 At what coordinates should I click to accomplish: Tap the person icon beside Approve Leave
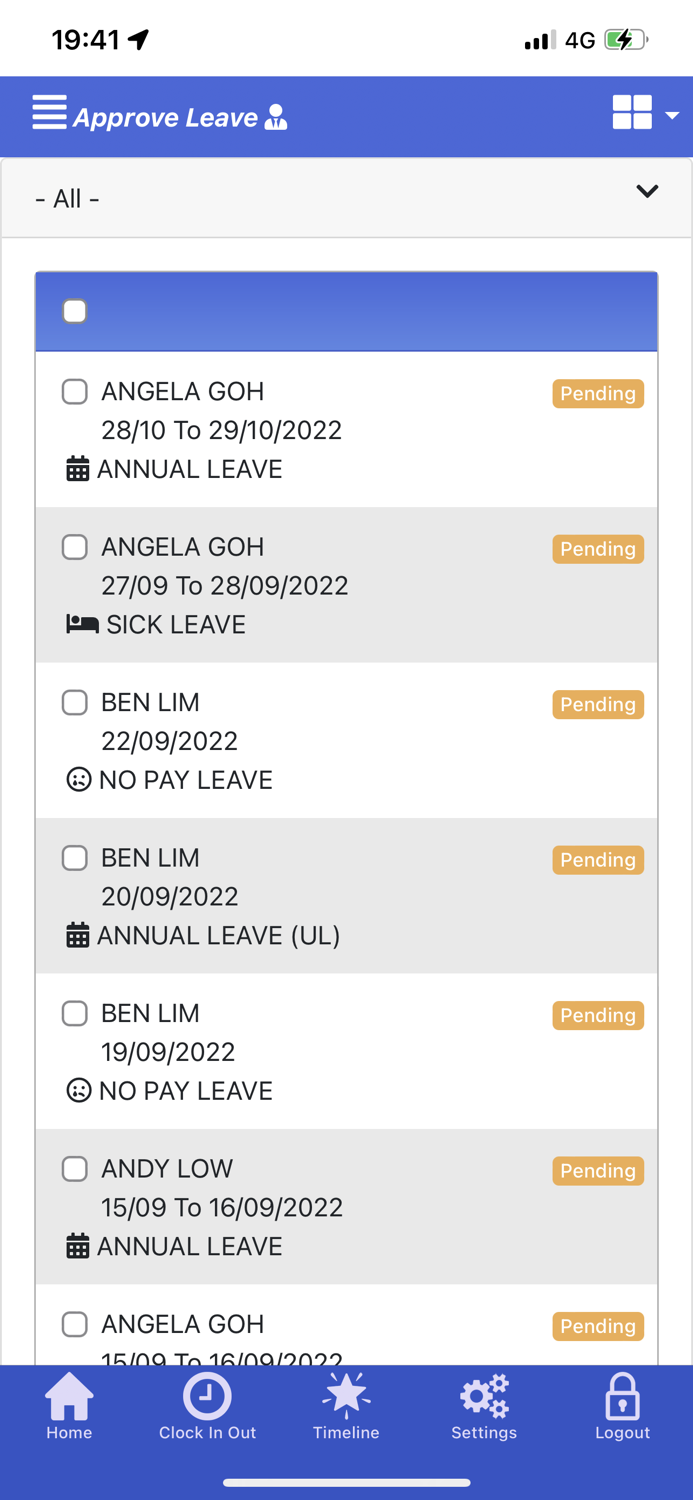276,118
